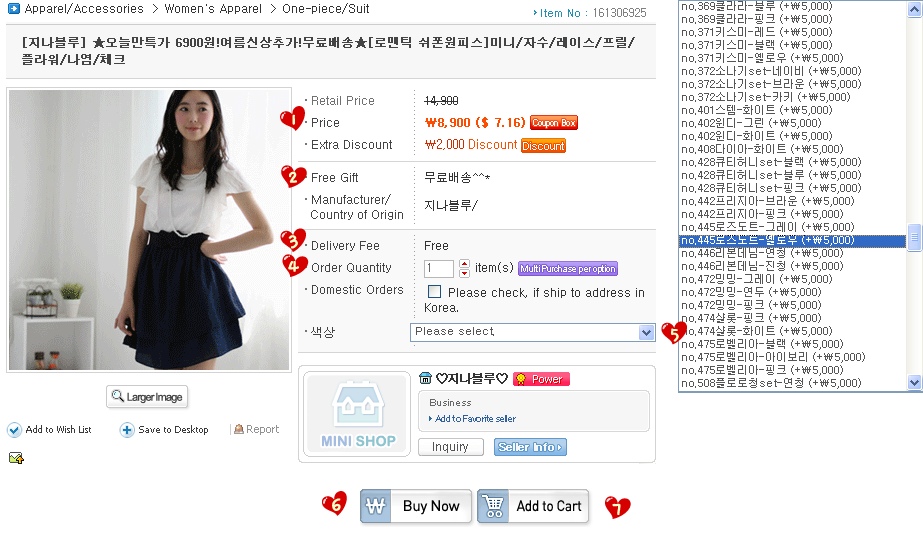This screenshot has height=535, width=923.
Task: Click the Seller Info button
Action: [530, 447]
